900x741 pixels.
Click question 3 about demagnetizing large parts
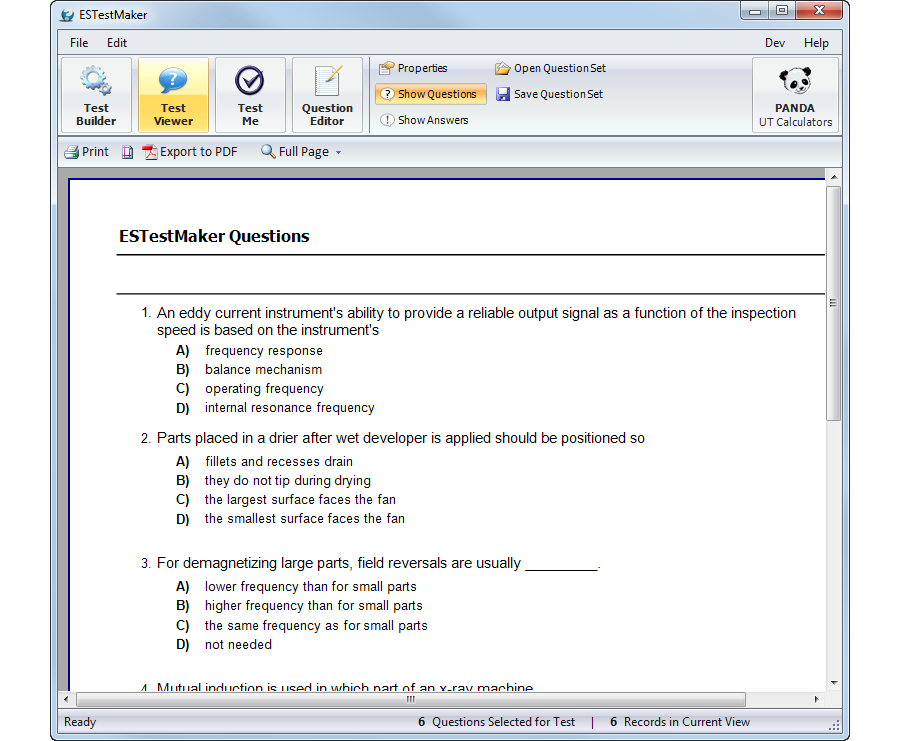click(378, 563)
